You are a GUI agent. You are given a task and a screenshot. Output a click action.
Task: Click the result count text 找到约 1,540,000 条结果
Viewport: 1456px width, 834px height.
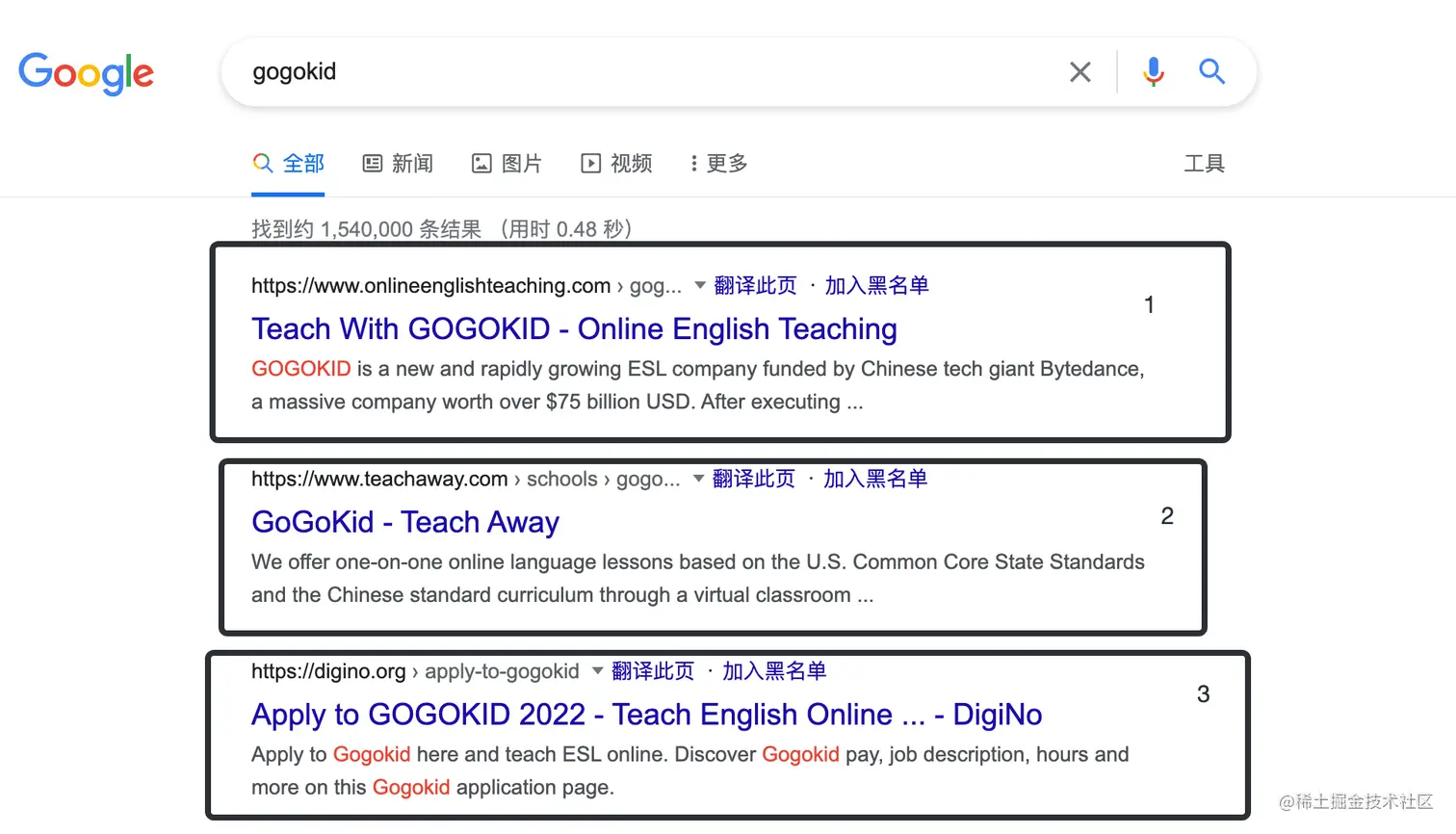[366, 229]
